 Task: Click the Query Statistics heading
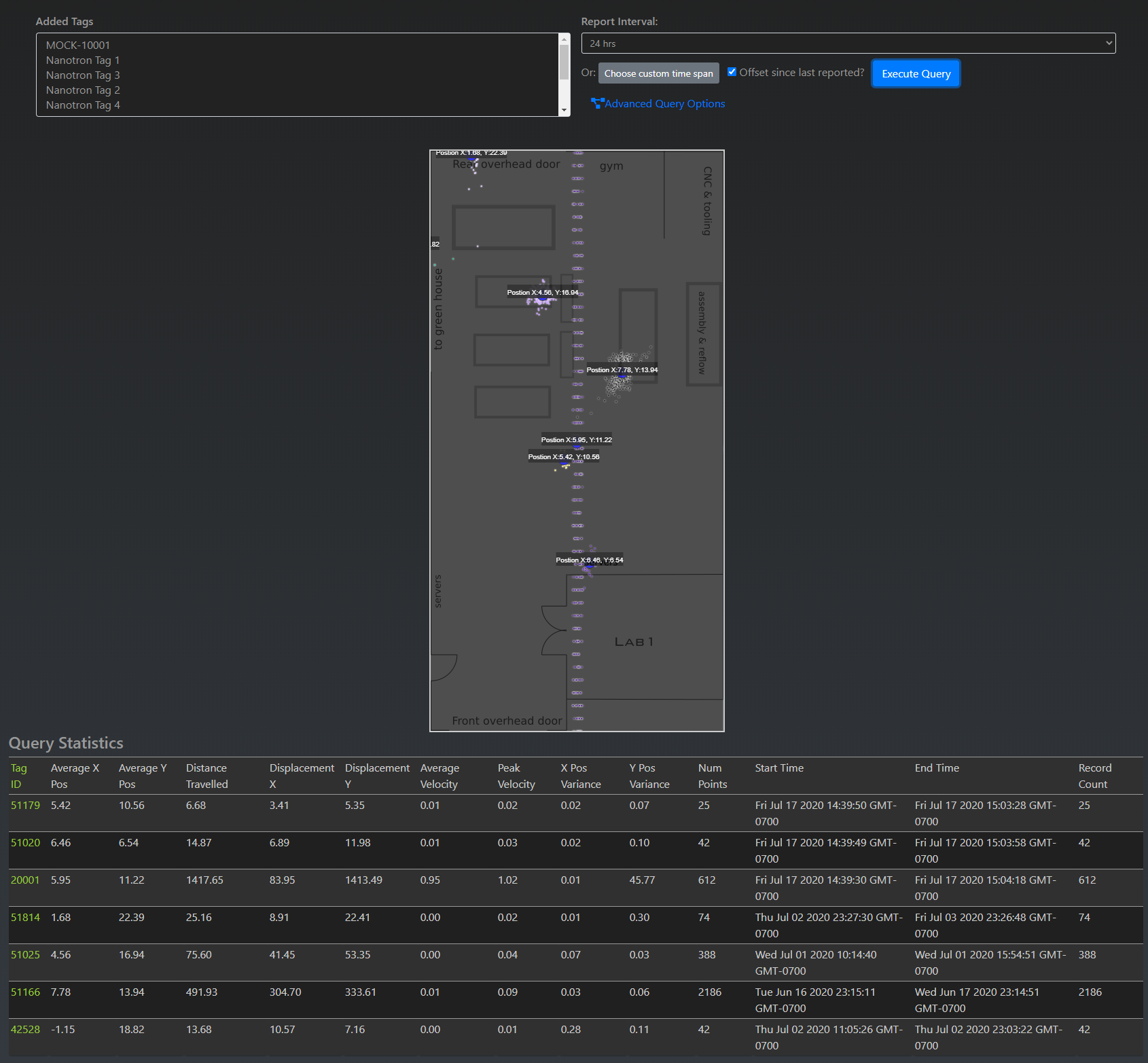click(x=66, y=743)
